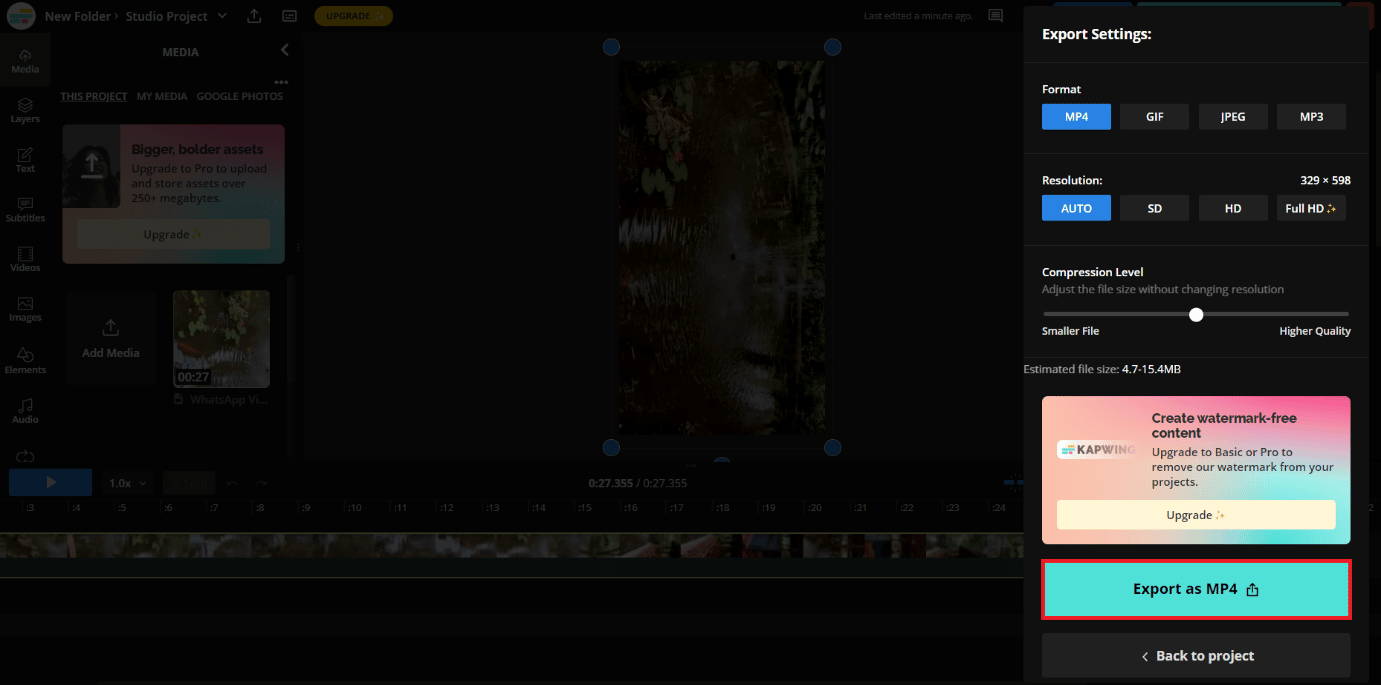This screenshot has height=685, width=1381.
Task: Click Upgrade in watermark-free card
Action: [x=1196, y=515]
